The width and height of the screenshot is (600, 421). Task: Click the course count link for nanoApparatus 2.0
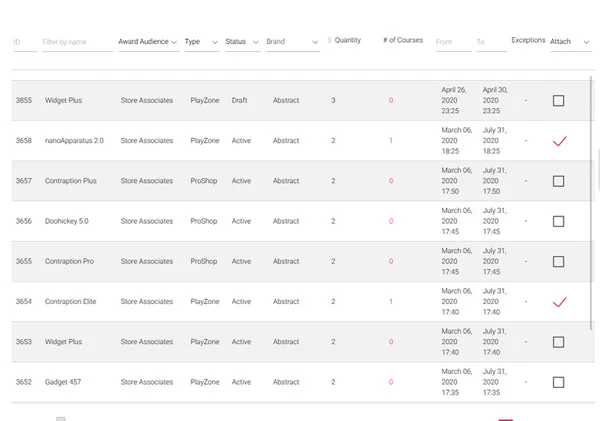point(391,140)
